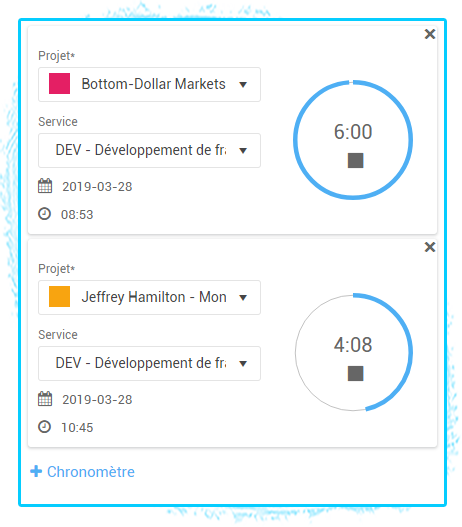Click the calendar icon in first card
The height and width of the screenshot is (527, 462).
(x=45, y=186)
